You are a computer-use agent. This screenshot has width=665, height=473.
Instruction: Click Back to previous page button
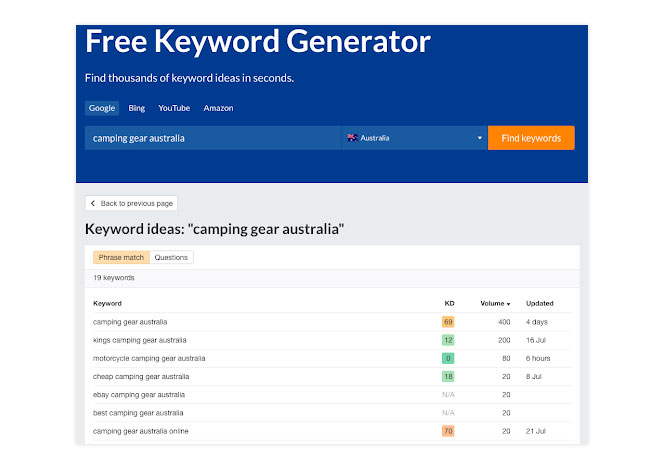click(x=131, y=204)
